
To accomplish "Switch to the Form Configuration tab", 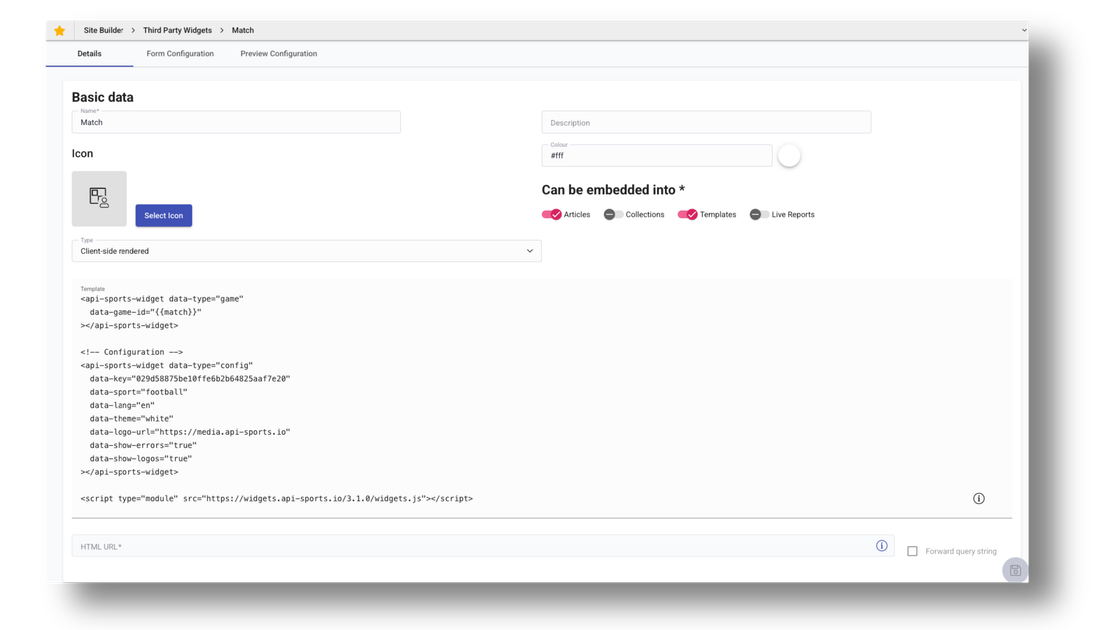I will (180, 53).
